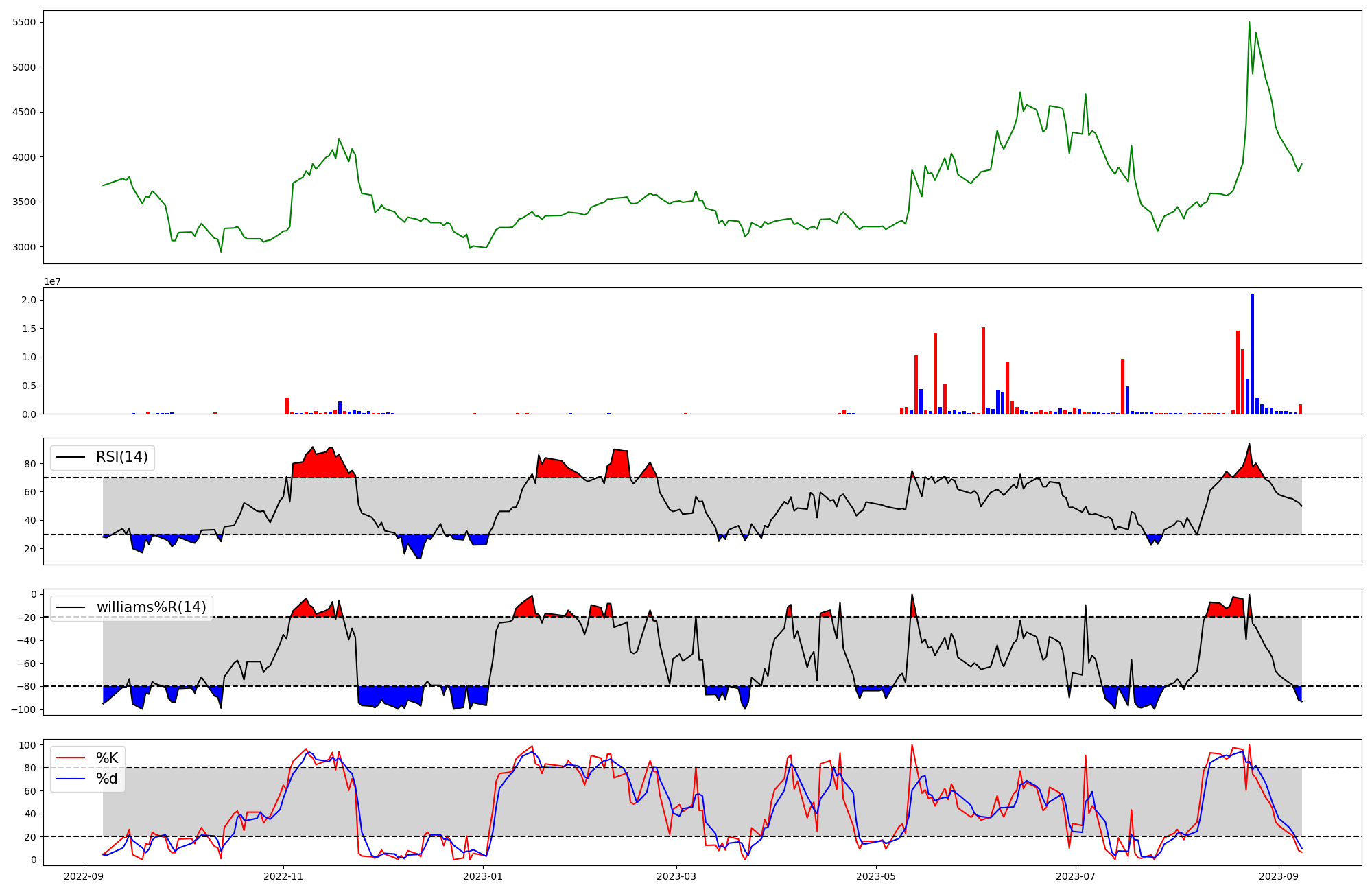Click the %K legend entry text
The height and width of the screenshot is (892, 1372).
point(107,758)
